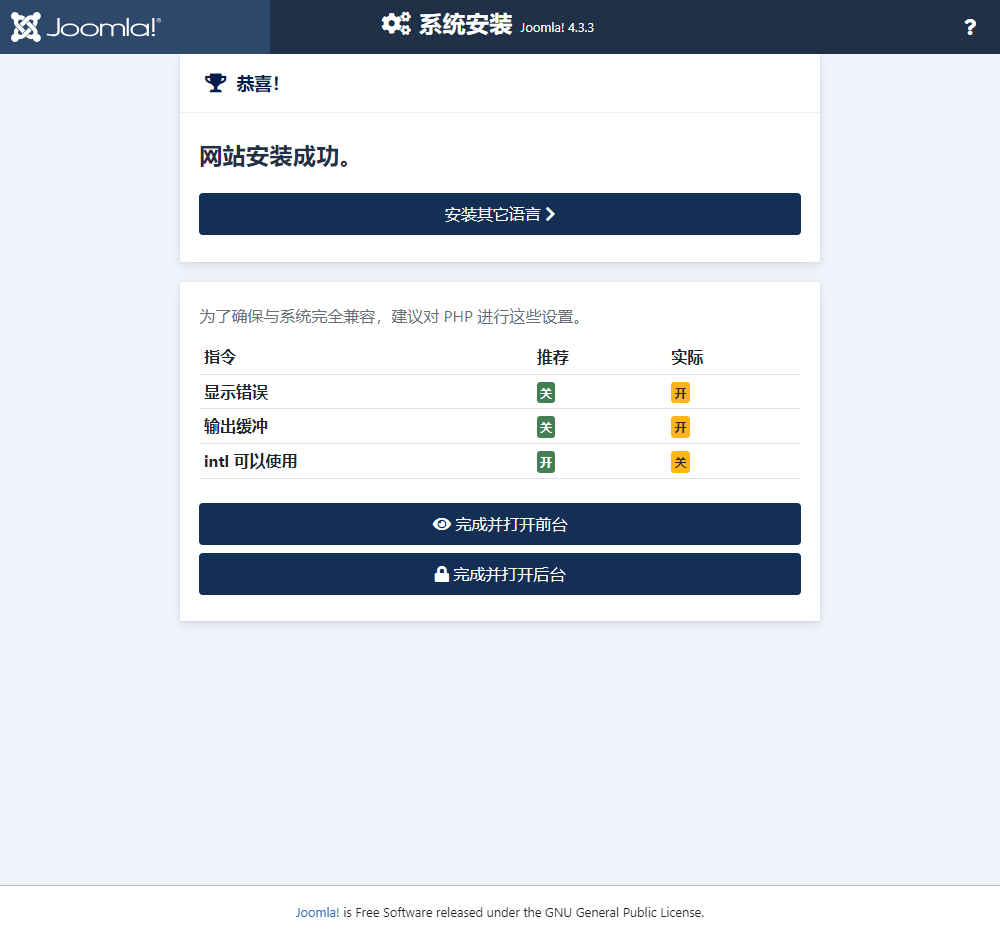Click green 开 badge for intl 可以使用
This screenshot has width=1000, height=937.
(x=546, y=462)
